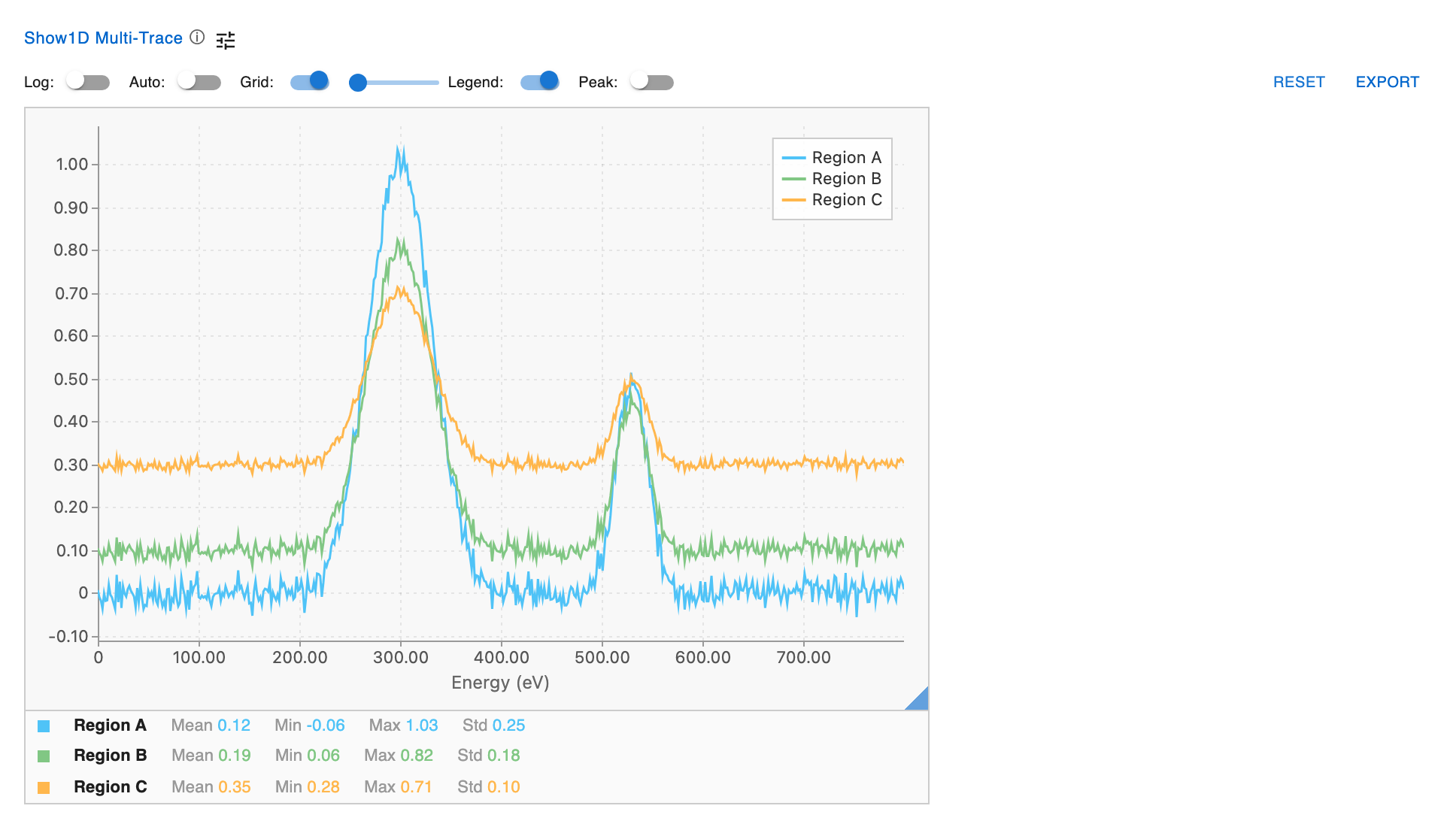Click the Region C entry in the legend box

coord(847,200)
